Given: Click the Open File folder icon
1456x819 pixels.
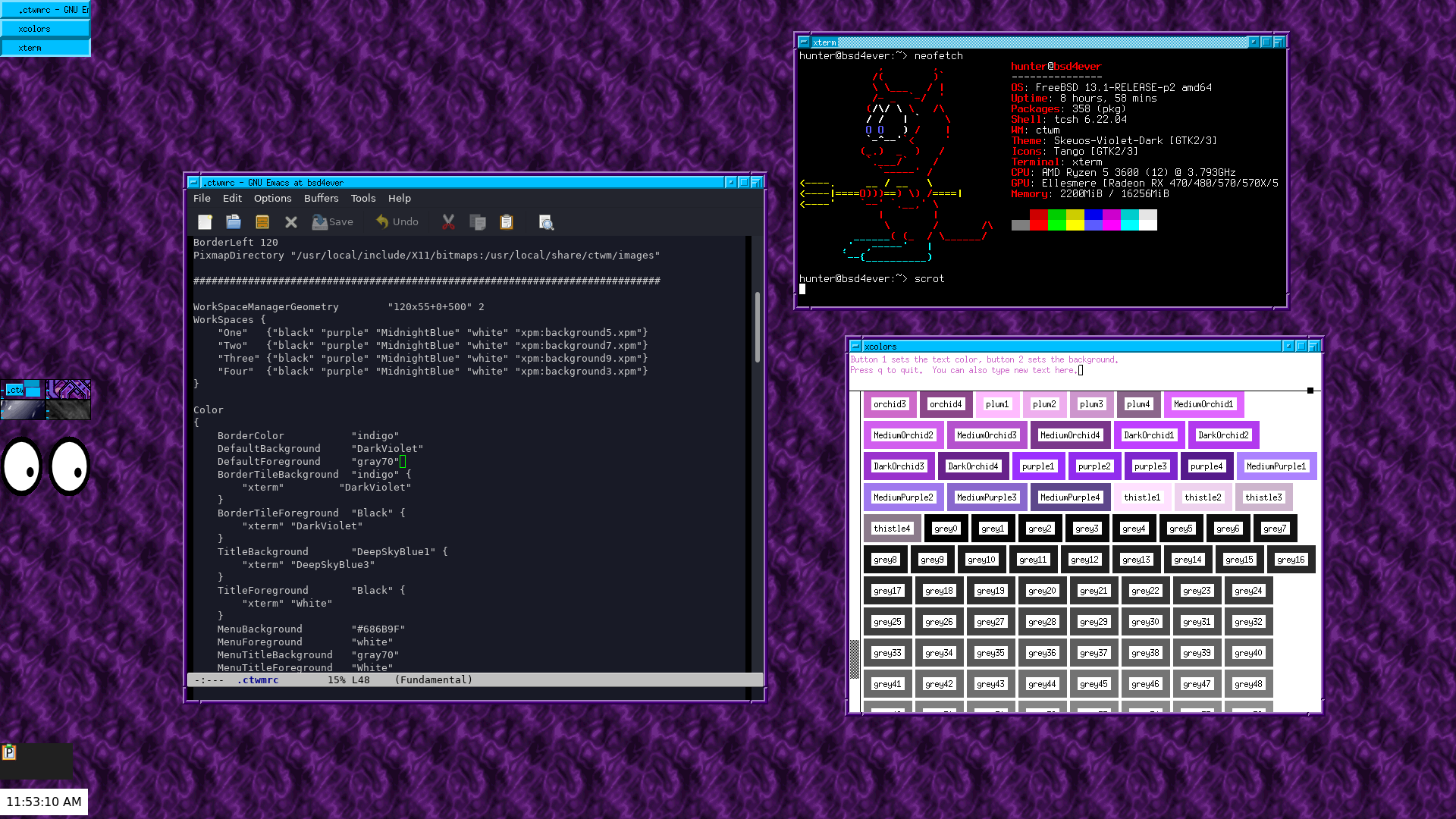Looking at the screenshot, I should (x=234, y=221).
